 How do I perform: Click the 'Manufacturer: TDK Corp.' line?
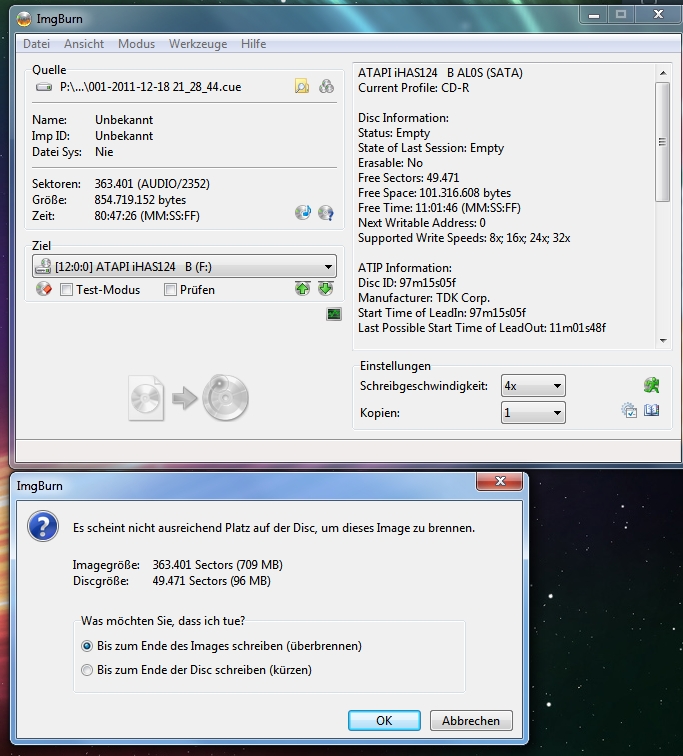coord(423,298)
